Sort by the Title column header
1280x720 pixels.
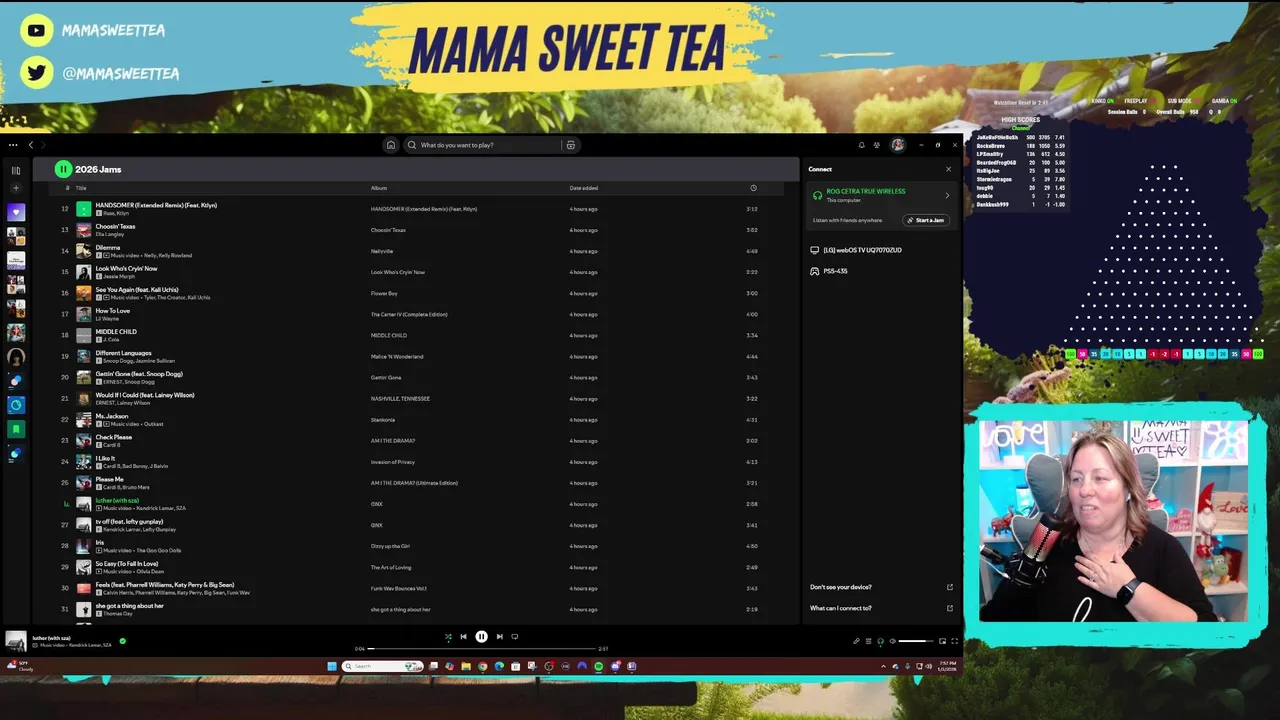click(81, 188)
